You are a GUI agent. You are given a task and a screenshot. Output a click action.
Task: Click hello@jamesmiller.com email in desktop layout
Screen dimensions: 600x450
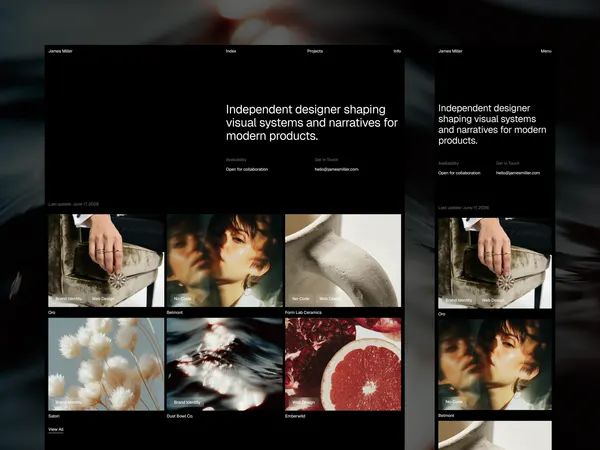coord(336,169)
